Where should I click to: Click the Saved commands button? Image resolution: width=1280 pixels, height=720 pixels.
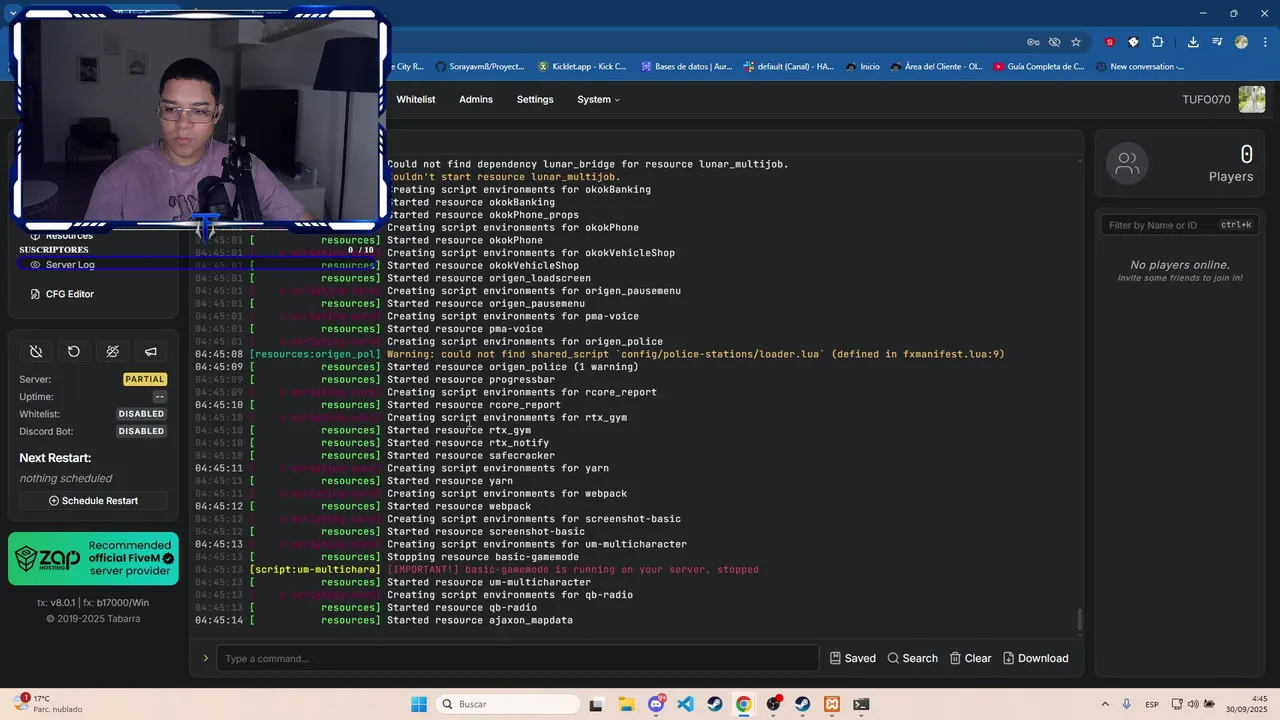853,658
